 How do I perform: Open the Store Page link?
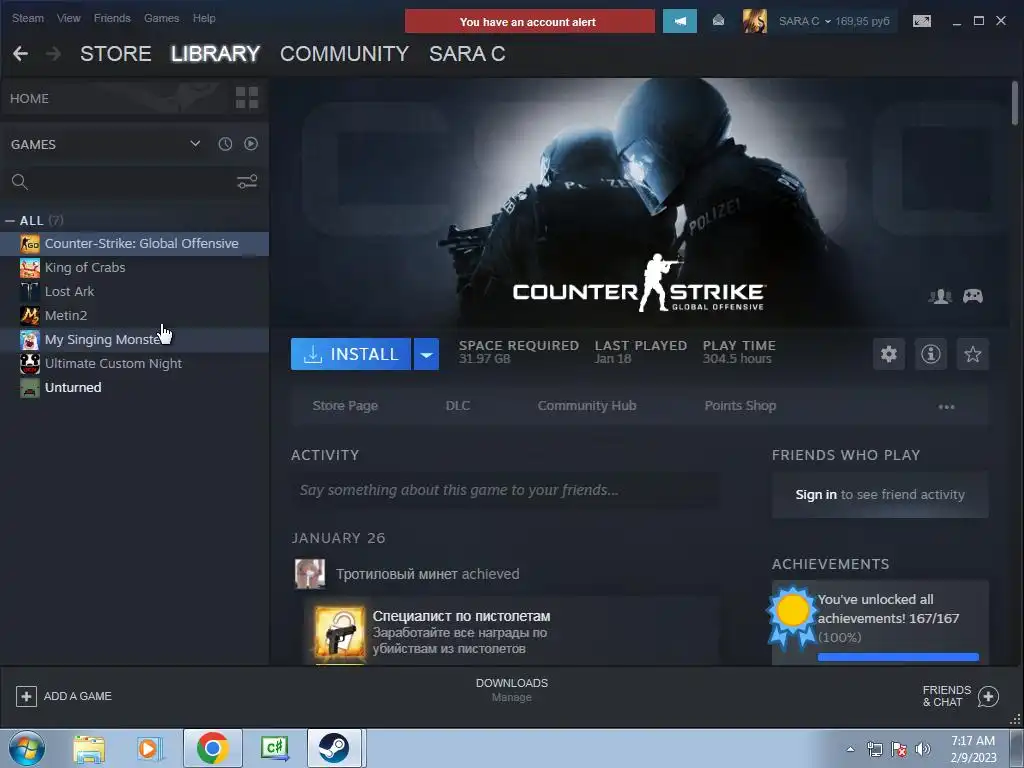point(345,406)
